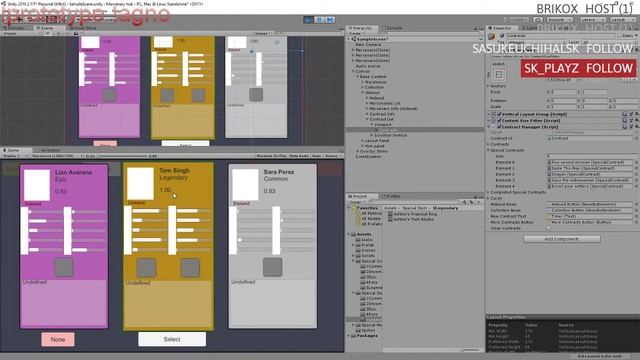Click object picker circle for Element 4

coord(636,186)
